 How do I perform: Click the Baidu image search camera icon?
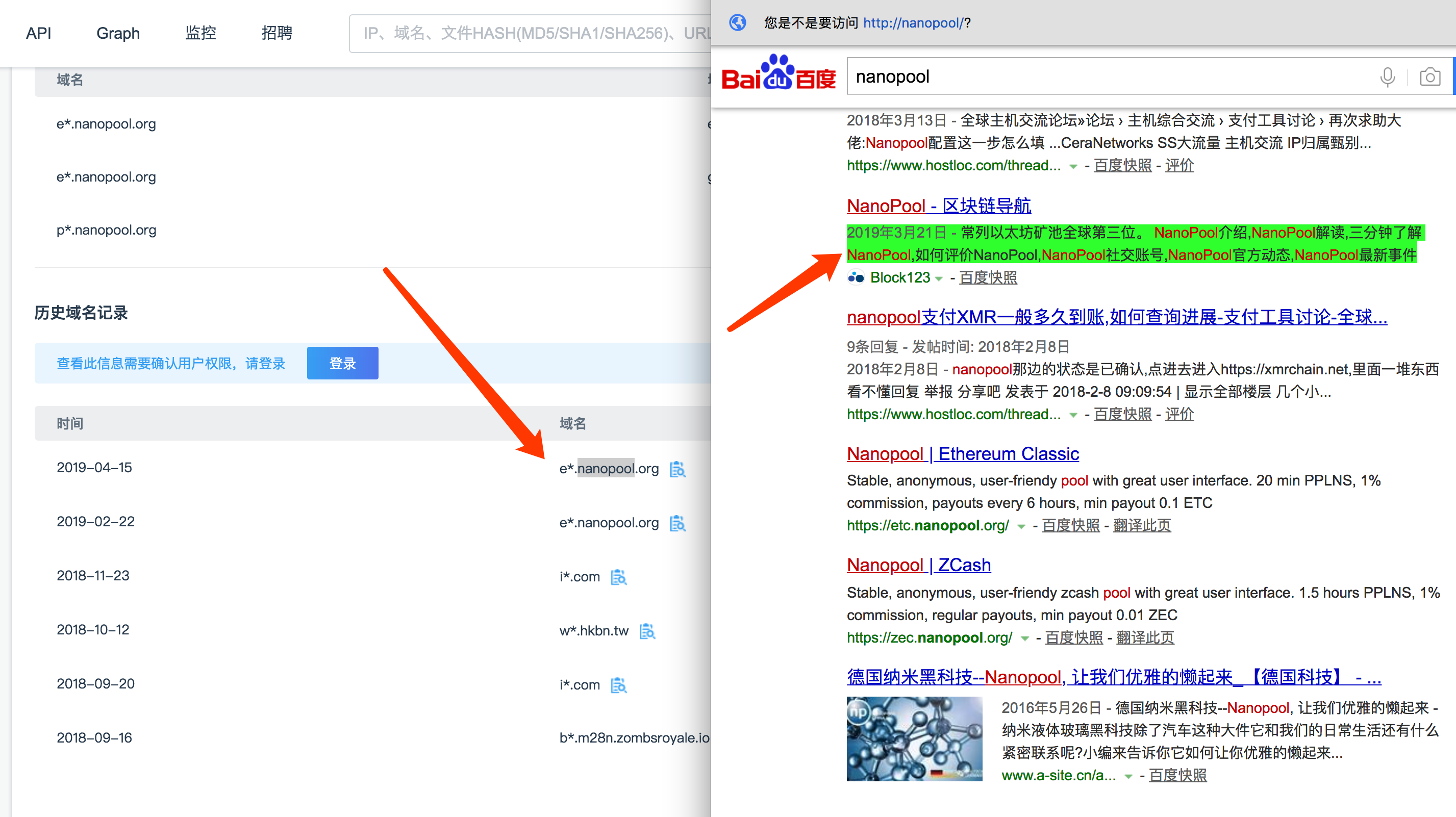[1429, 76]
